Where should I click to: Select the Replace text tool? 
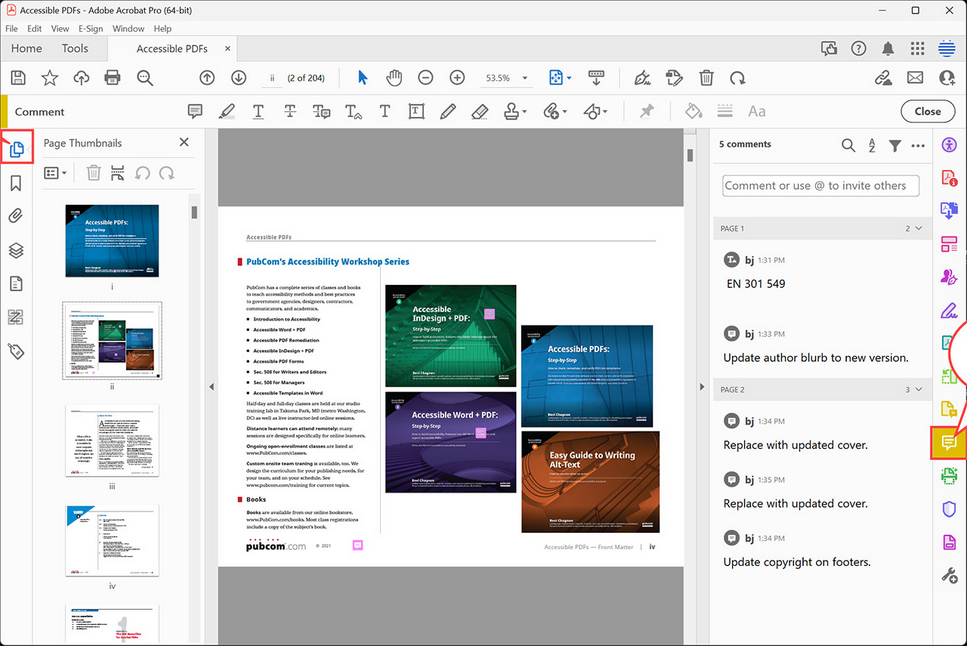coord(321,111)
